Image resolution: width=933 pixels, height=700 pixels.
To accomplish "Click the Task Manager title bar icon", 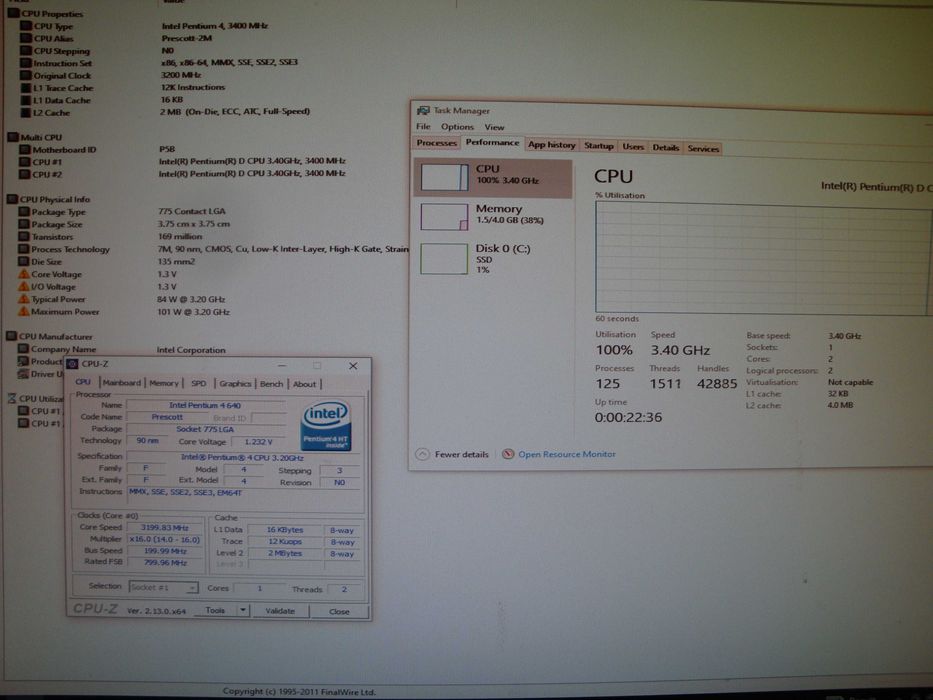I will pyautogui.click(x=423, y=111).
